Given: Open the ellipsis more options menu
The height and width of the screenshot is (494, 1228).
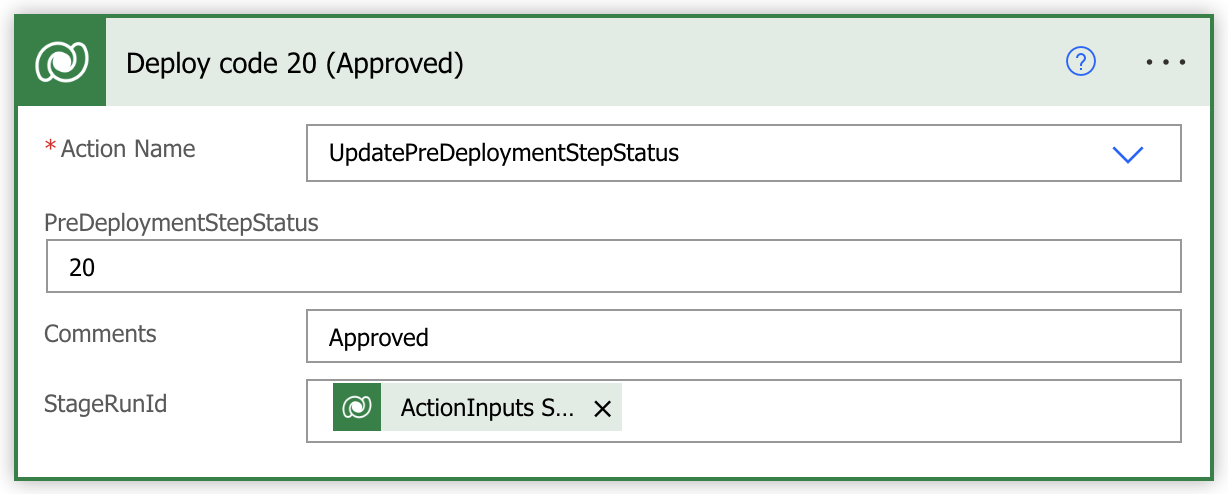Looking at the screenshot, I should coord(1165,62).
